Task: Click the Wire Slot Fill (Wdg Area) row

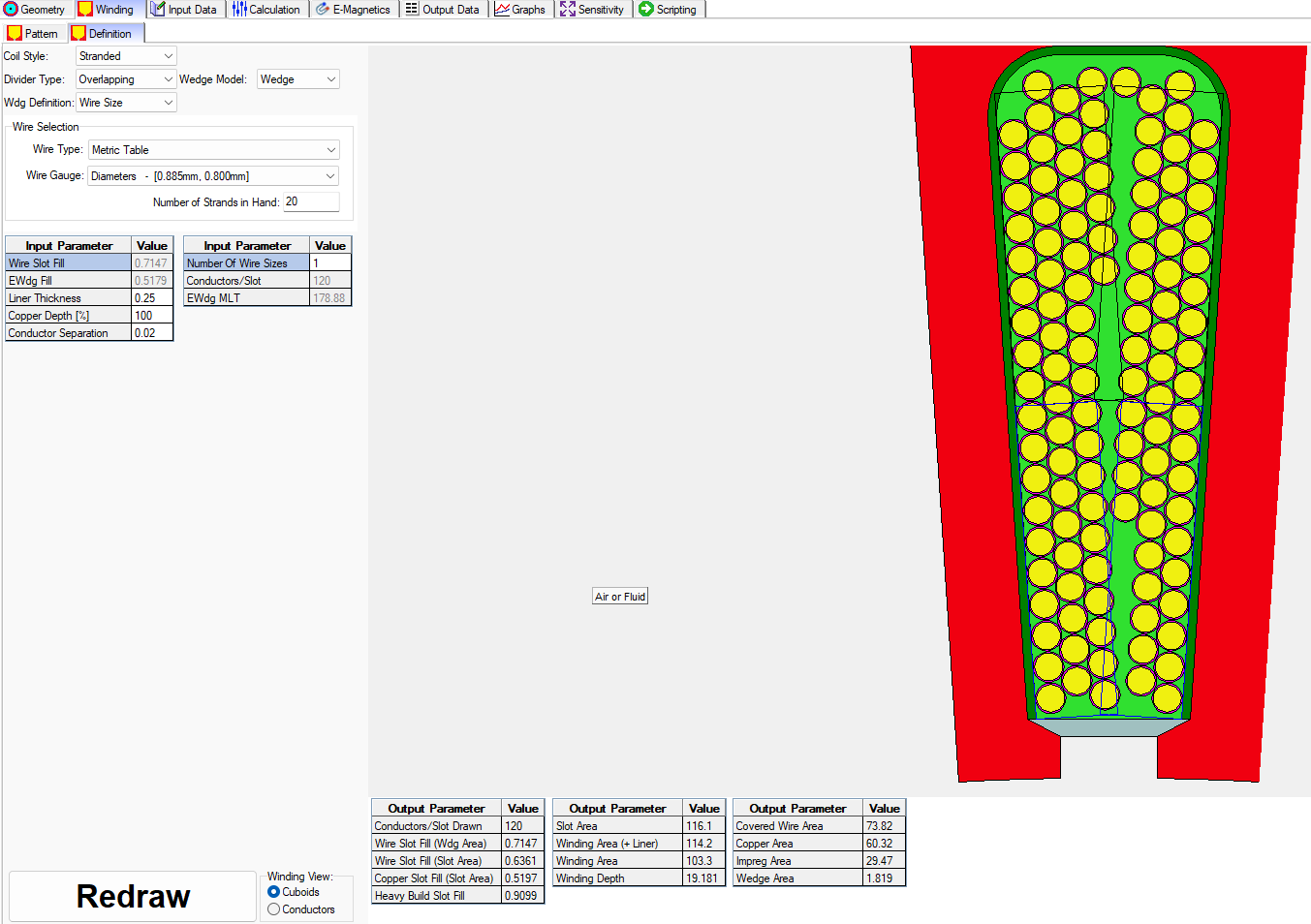Action: 457,844
